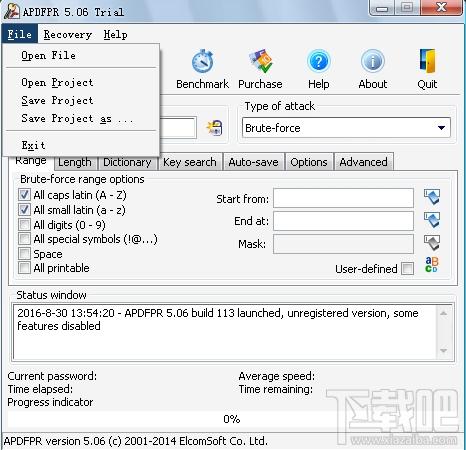Click the Current password label
This screenshot has width=466, height=450.
(52, 376)
